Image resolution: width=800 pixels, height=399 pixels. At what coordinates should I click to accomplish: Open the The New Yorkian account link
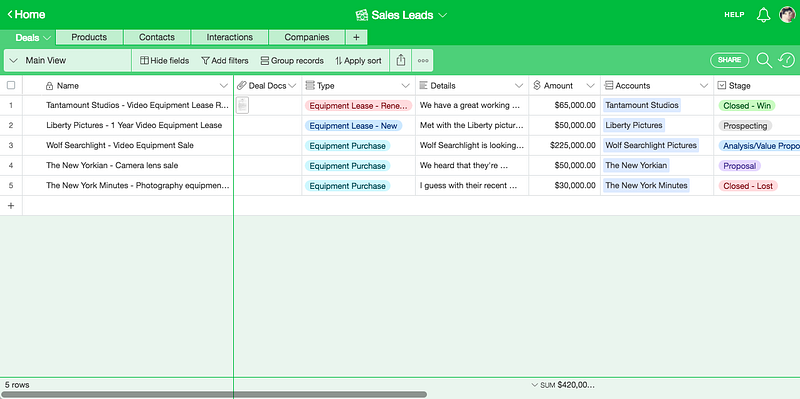pos(636,165)
